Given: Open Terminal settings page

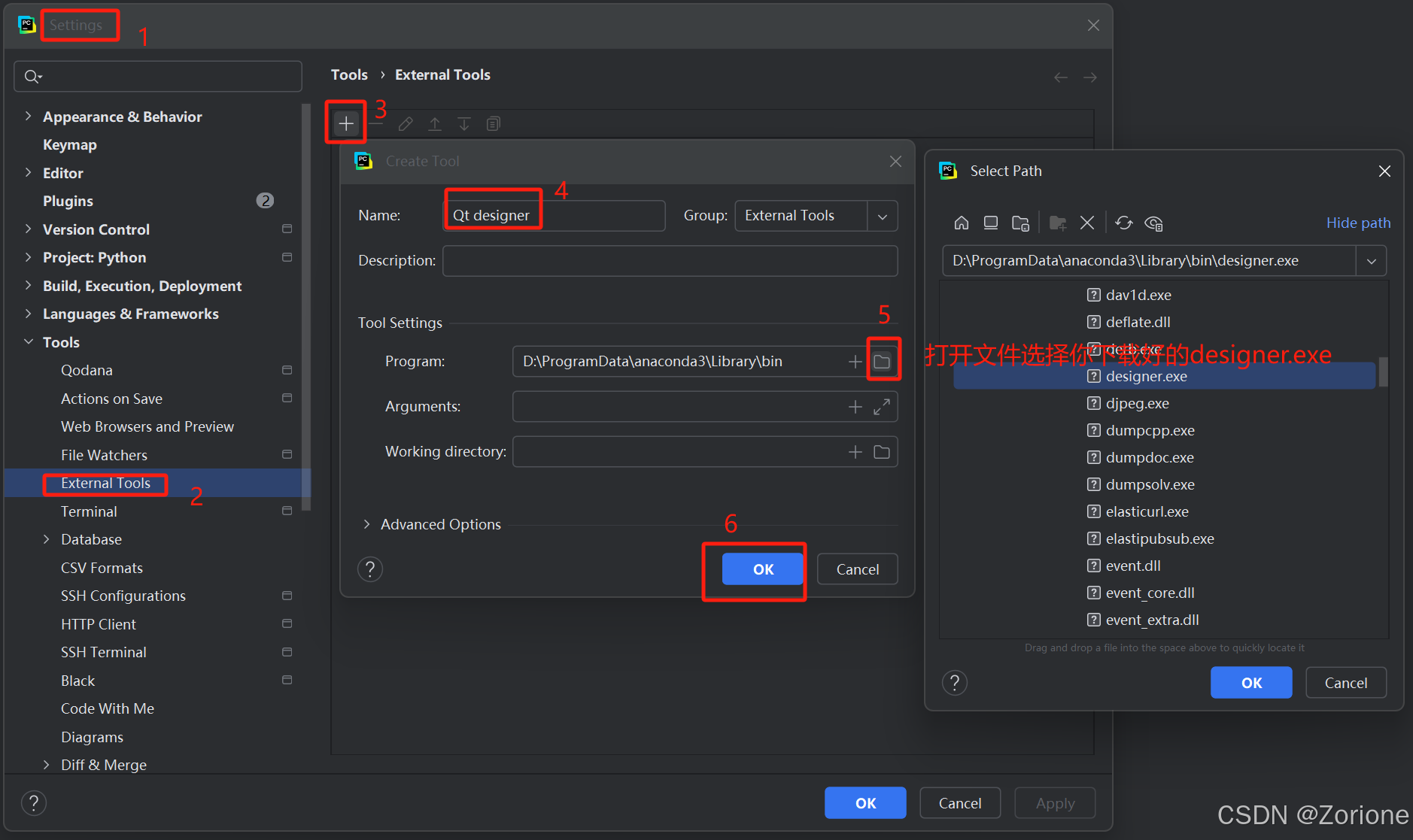Looking at the screenshot, I should tap(89, 511).
